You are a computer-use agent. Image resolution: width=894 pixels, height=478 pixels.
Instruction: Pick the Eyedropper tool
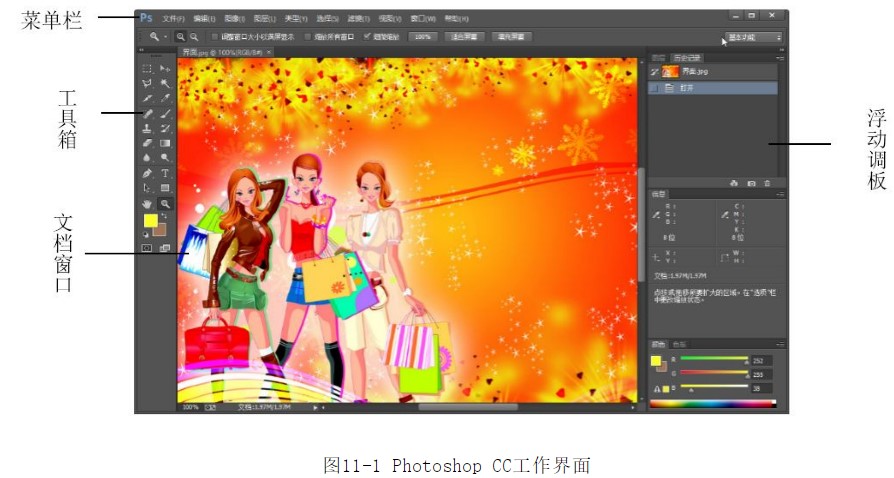165,98
